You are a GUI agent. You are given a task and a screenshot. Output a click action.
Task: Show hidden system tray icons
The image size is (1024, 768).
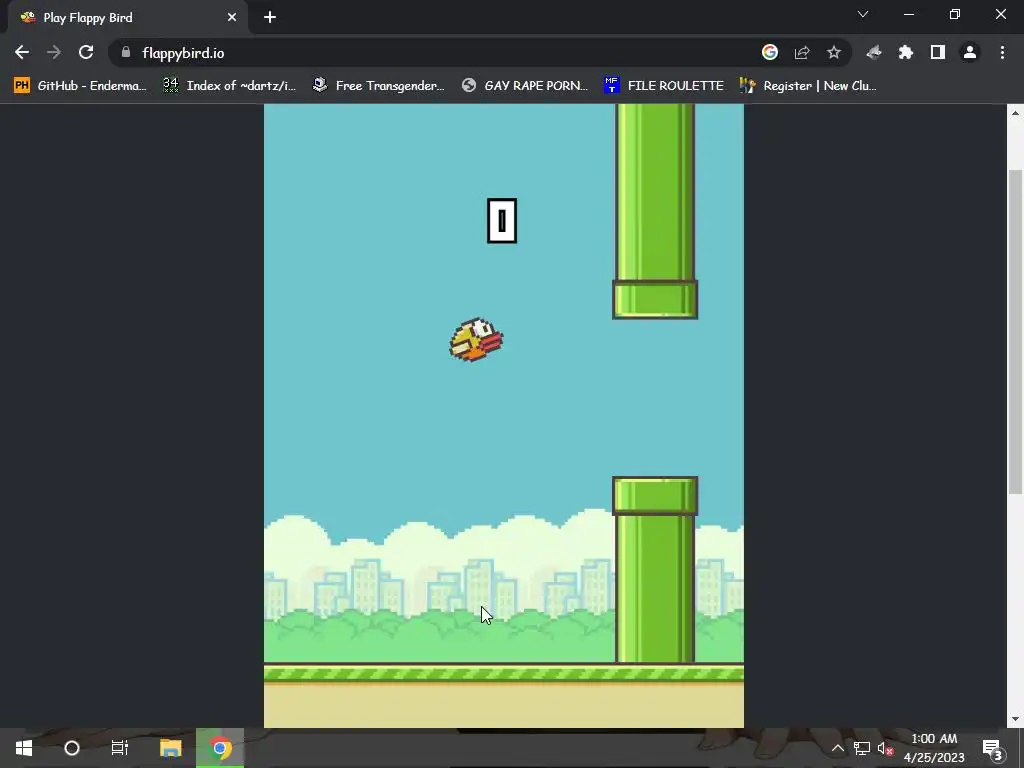pos(837,748)
